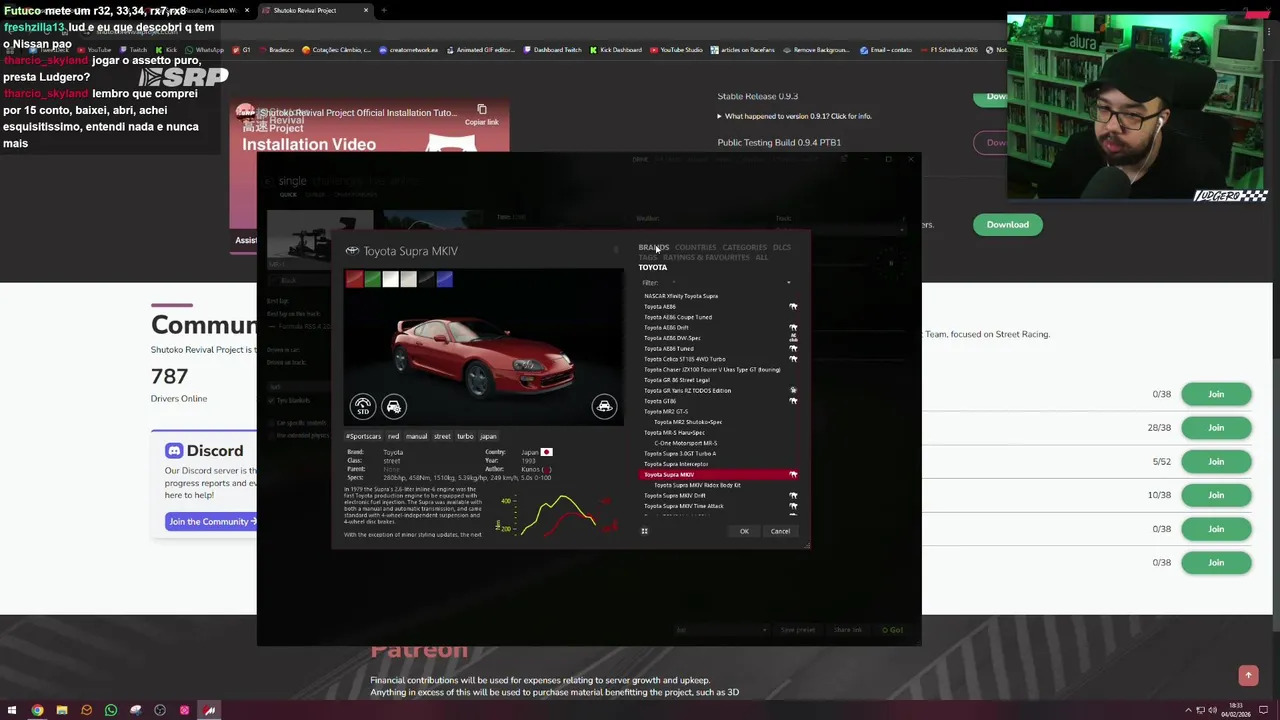This screenshot has width=1280, height=720.
Task: Join the server showing 28/38
Action: point(1216,428)
